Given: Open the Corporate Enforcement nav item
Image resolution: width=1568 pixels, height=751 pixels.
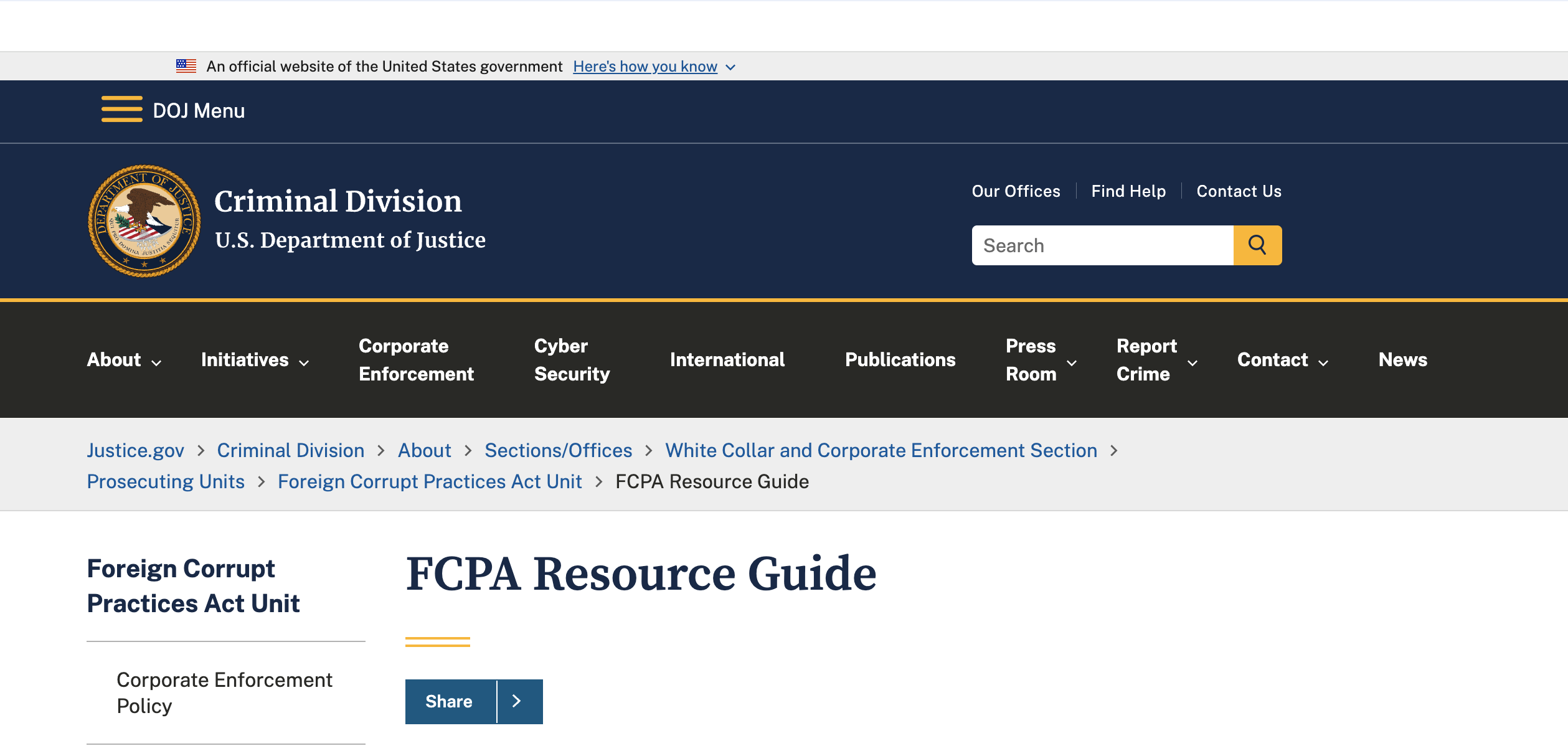Looking at the screenshot, I should coord(416,360).
